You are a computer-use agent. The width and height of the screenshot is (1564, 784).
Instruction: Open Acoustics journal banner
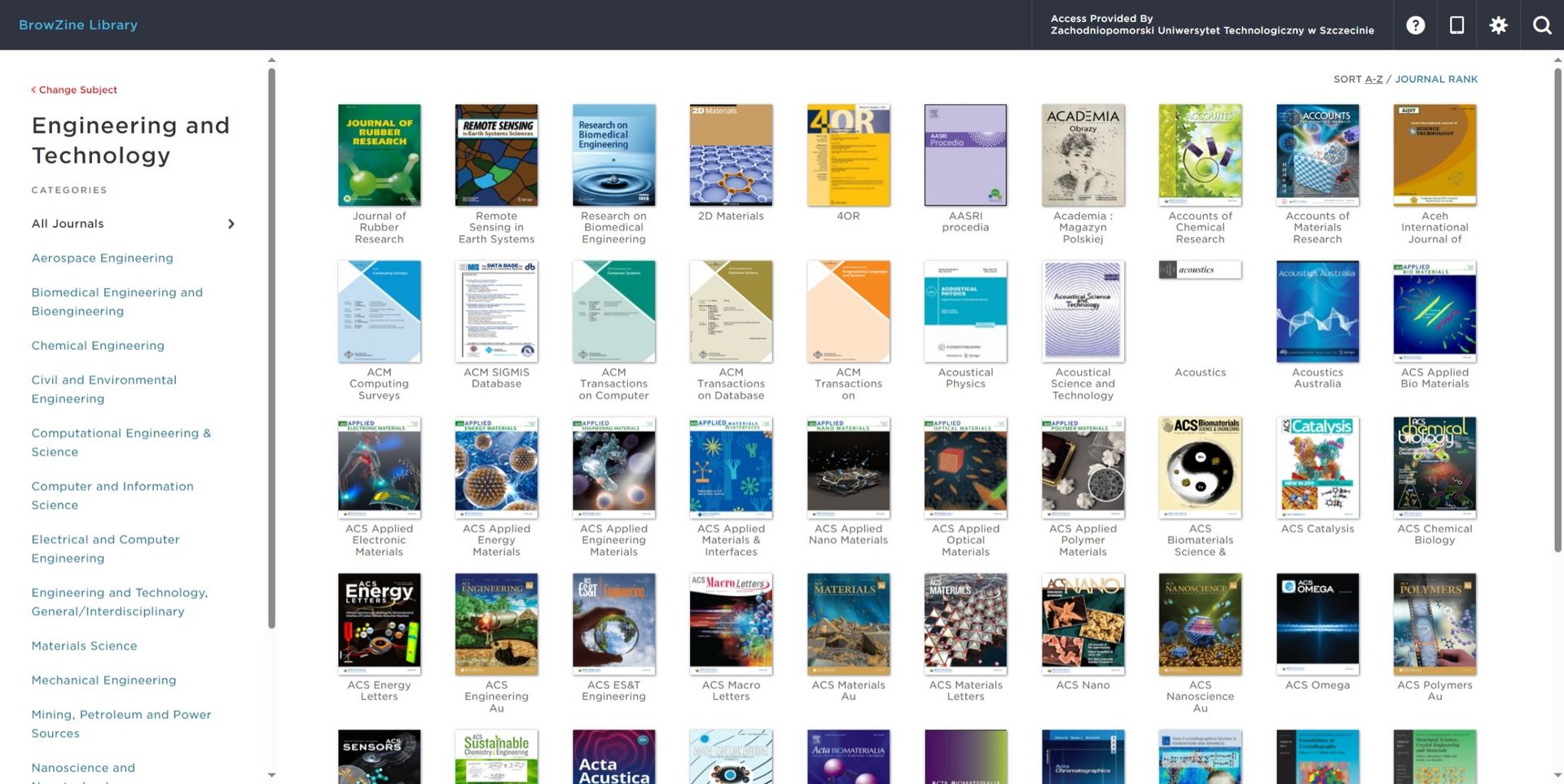(x=1201, y=269)
